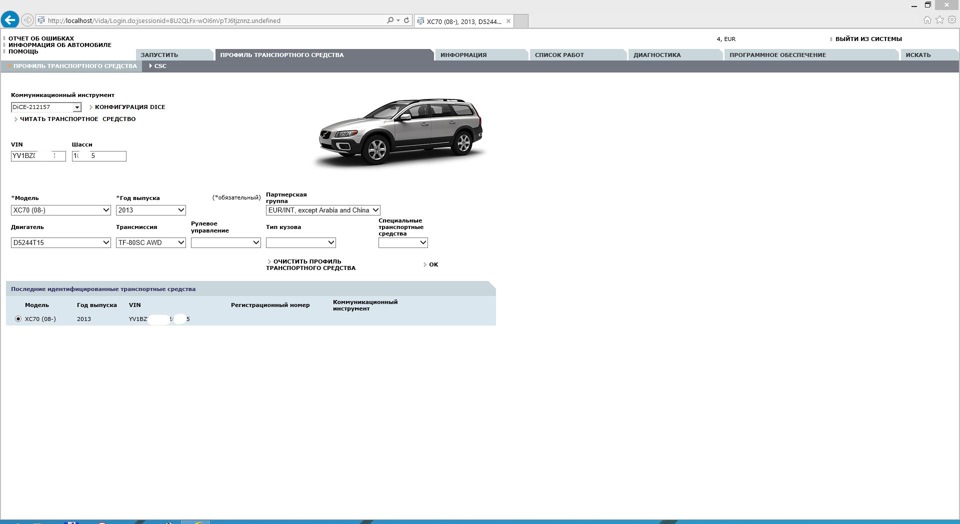Click the Шасси input field
Image resolution: width=960 pixels, height=524 pixels.
click(99, 156)
